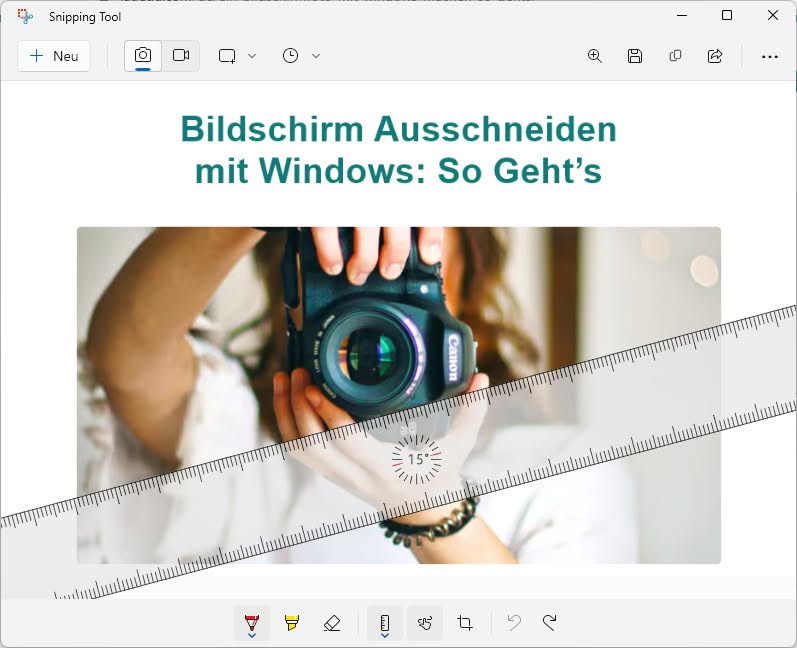The width and height of the screenshot is (797, 648).
Task: Click the zoom magnifier icon
Action: 595,56
